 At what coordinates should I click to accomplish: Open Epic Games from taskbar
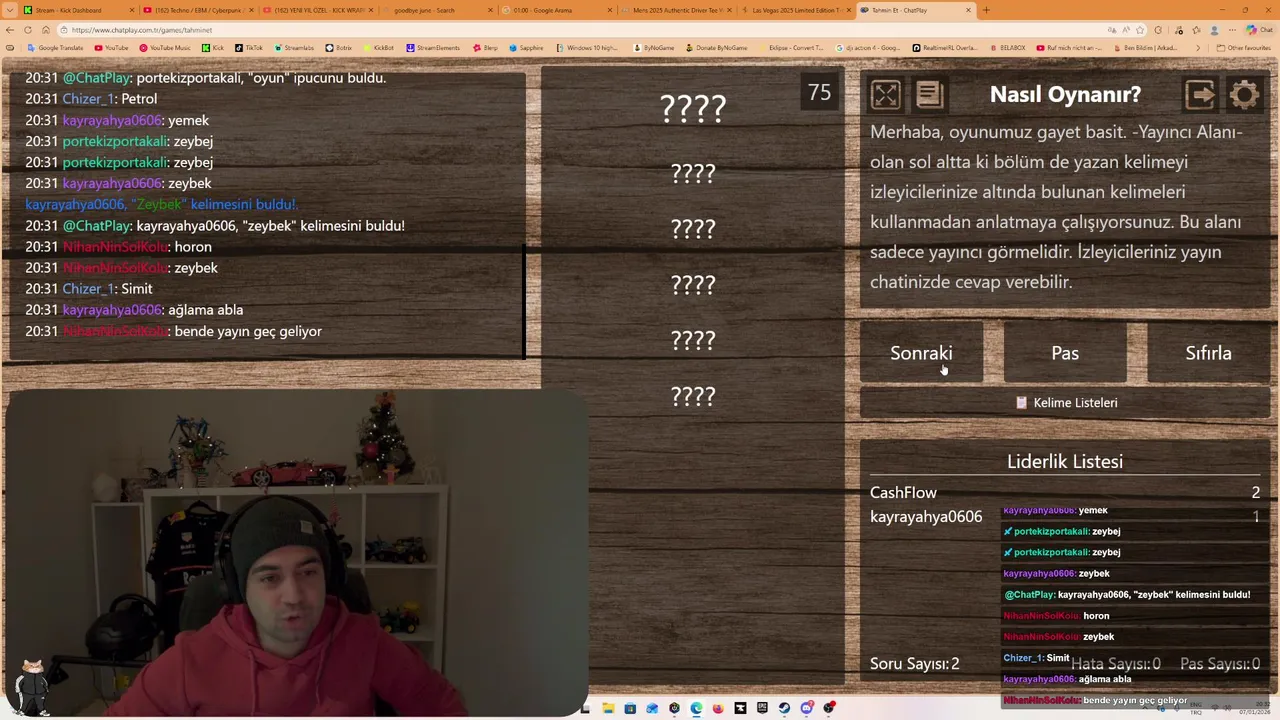click(762, 708)
